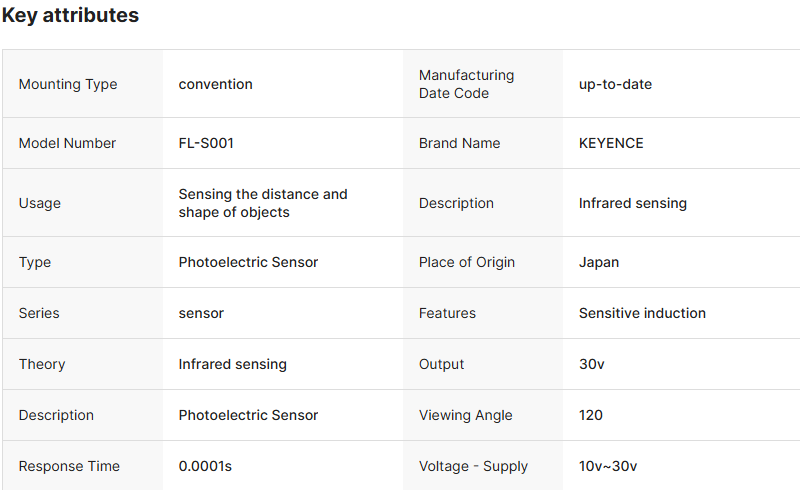Select the Japan value
The width and height of the screenshot is (800, 490).
click(599, 262)
